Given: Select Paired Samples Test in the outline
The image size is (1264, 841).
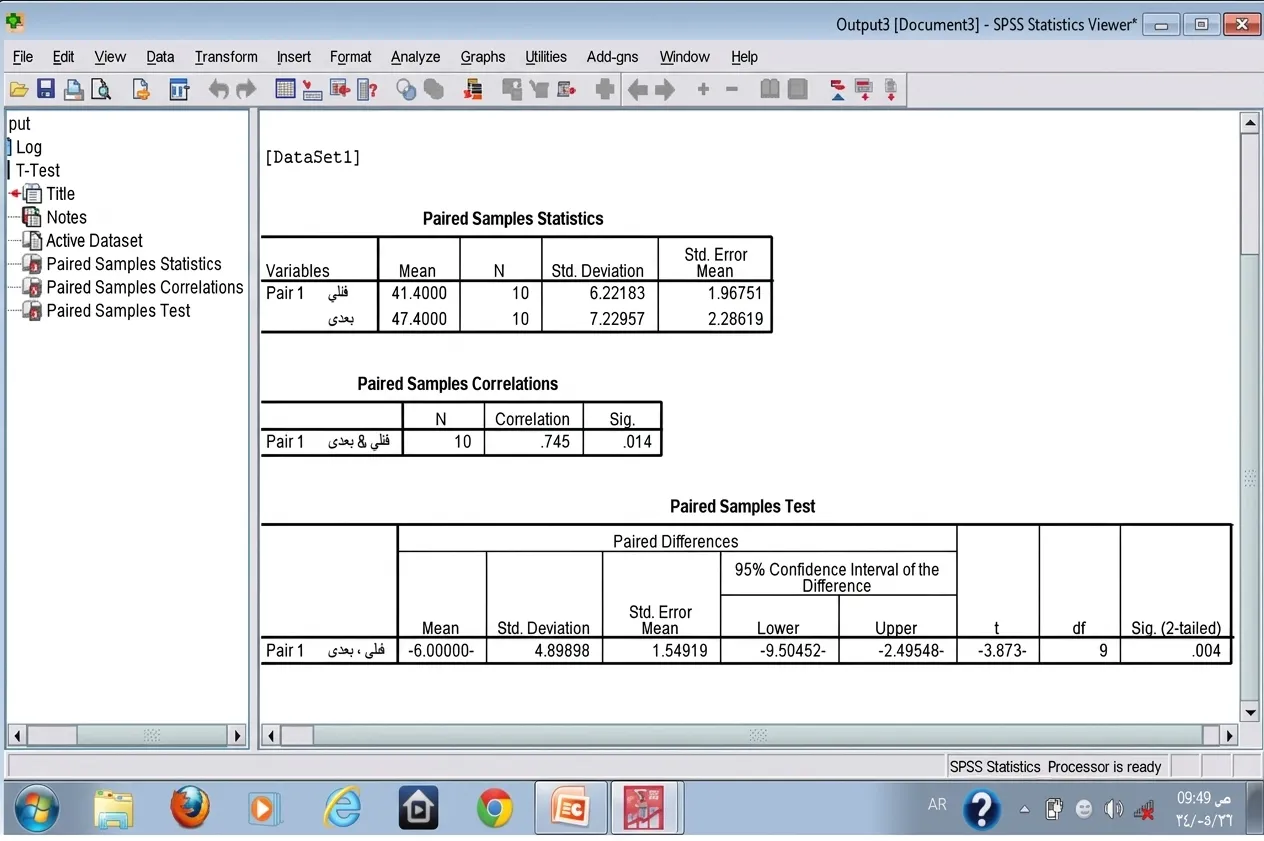Looking at the screenshot, I should (x=118, y=310).
